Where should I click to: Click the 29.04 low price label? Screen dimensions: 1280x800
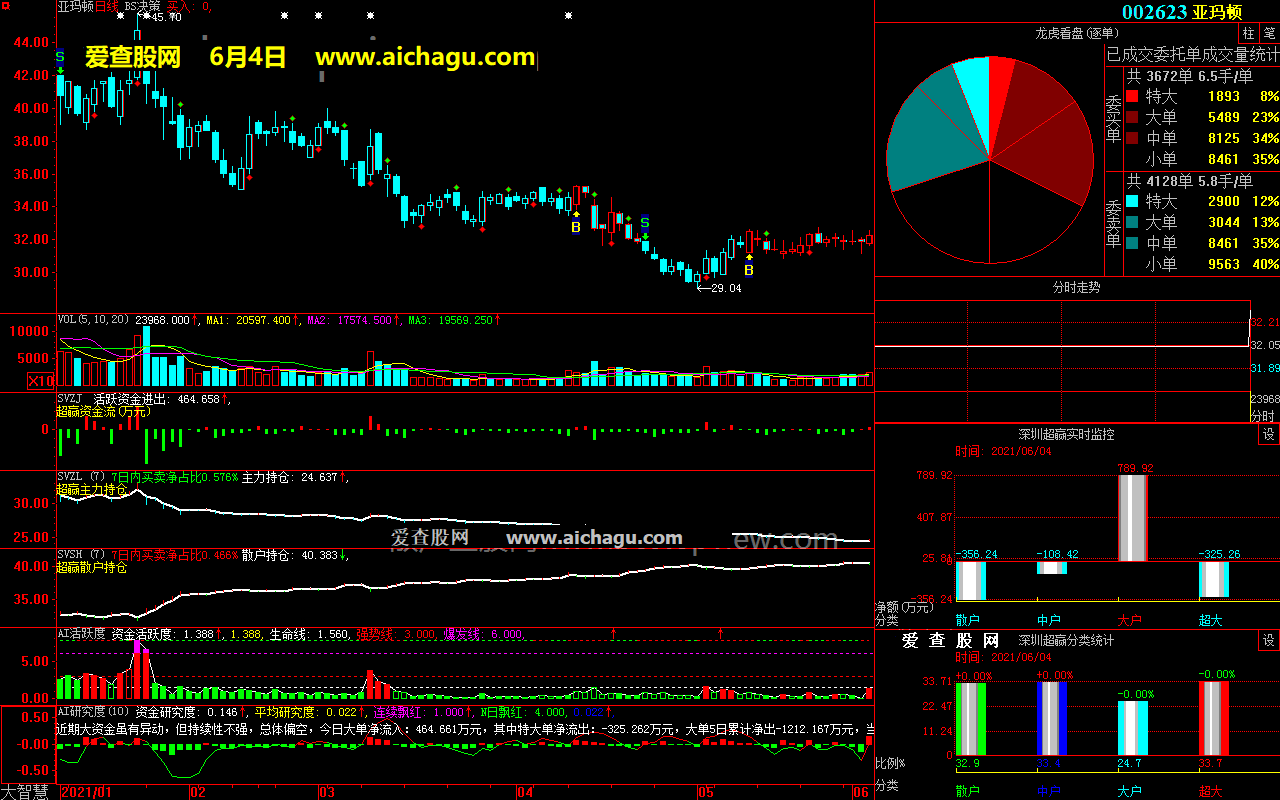coord(726,288)
